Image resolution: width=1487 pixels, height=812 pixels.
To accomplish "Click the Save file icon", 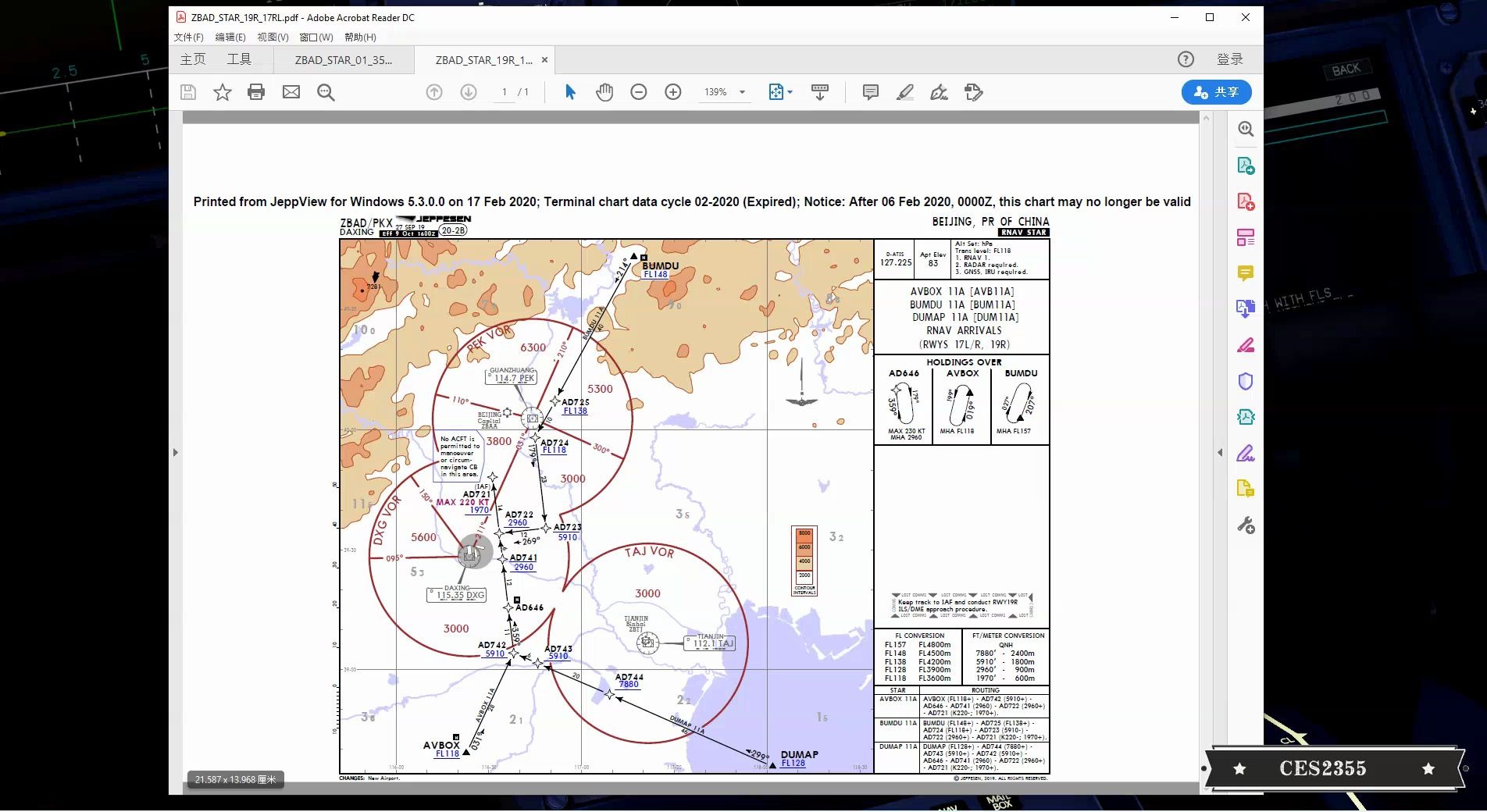I will (188, 92).
